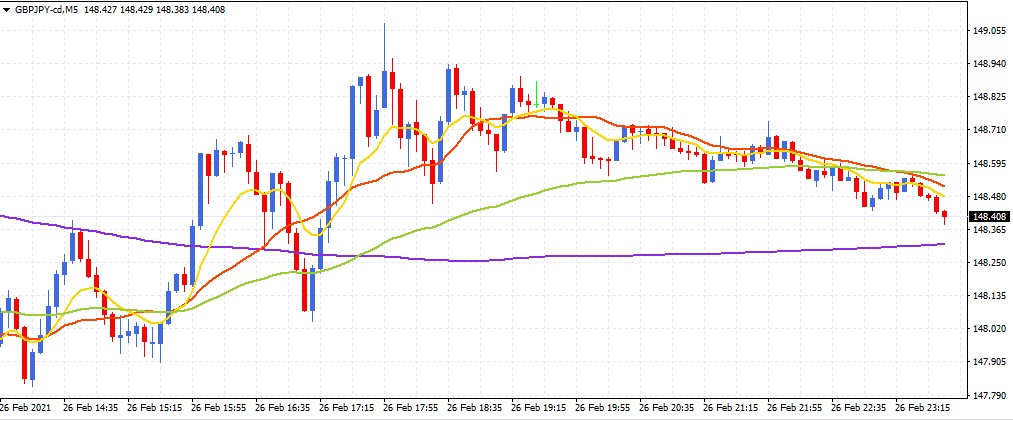
Task: Click the 147.905 price axis label
Action: (x=988, y=362)
